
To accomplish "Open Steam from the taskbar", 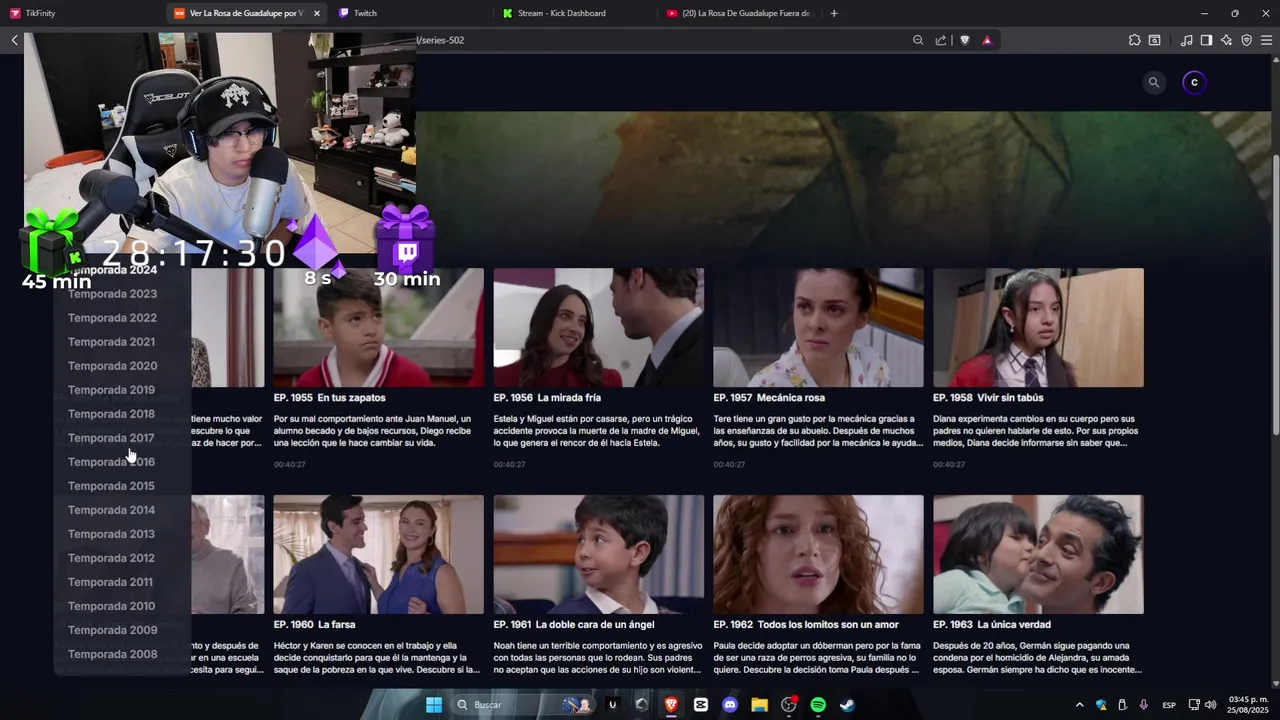I will 847,705.
